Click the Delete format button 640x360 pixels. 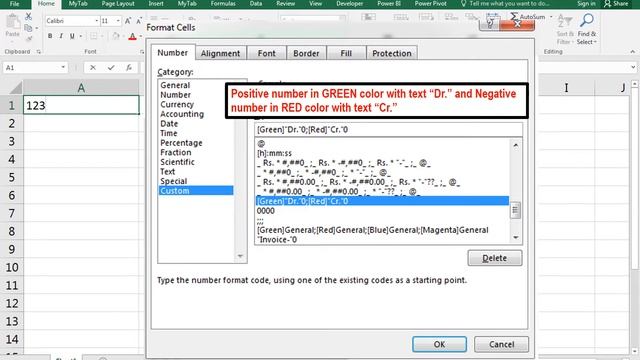[x=495, y=258]
